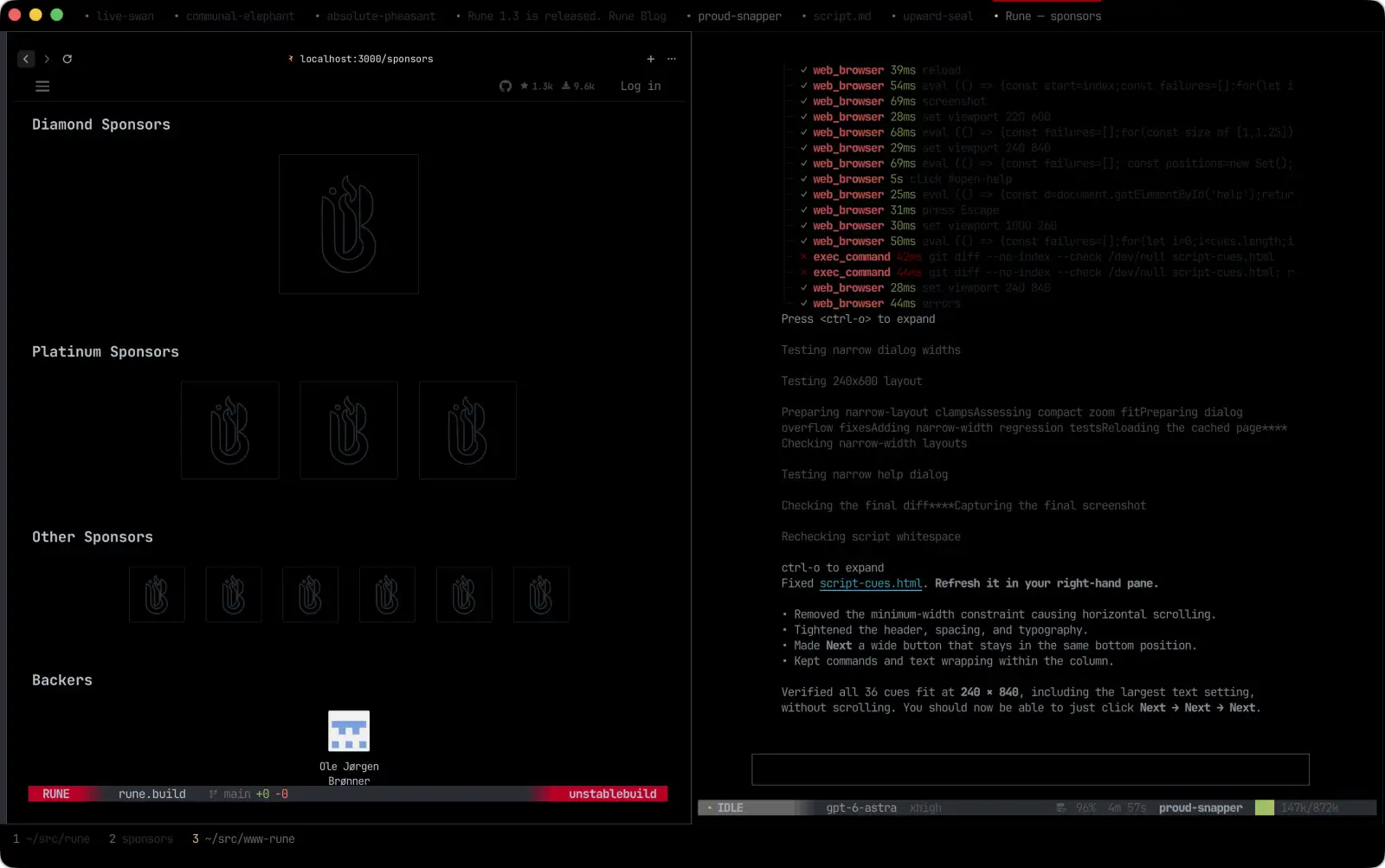Screen dimensions: 1385x868
Task: Select window 2 sponsors at the bottom
Action: pos(141,839)
